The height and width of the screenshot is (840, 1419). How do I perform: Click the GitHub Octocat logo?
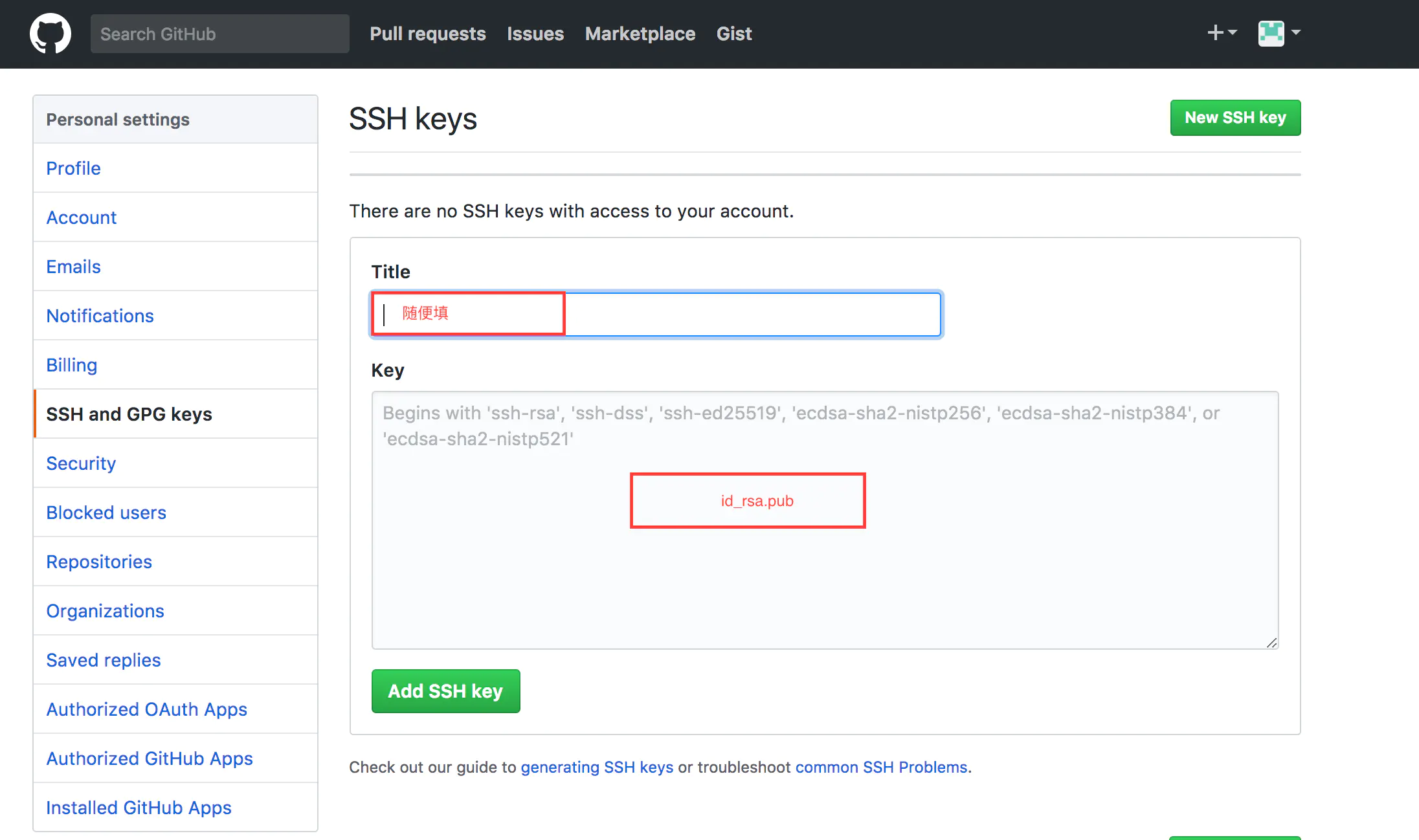pyautogui.click(x=50, y=34)
